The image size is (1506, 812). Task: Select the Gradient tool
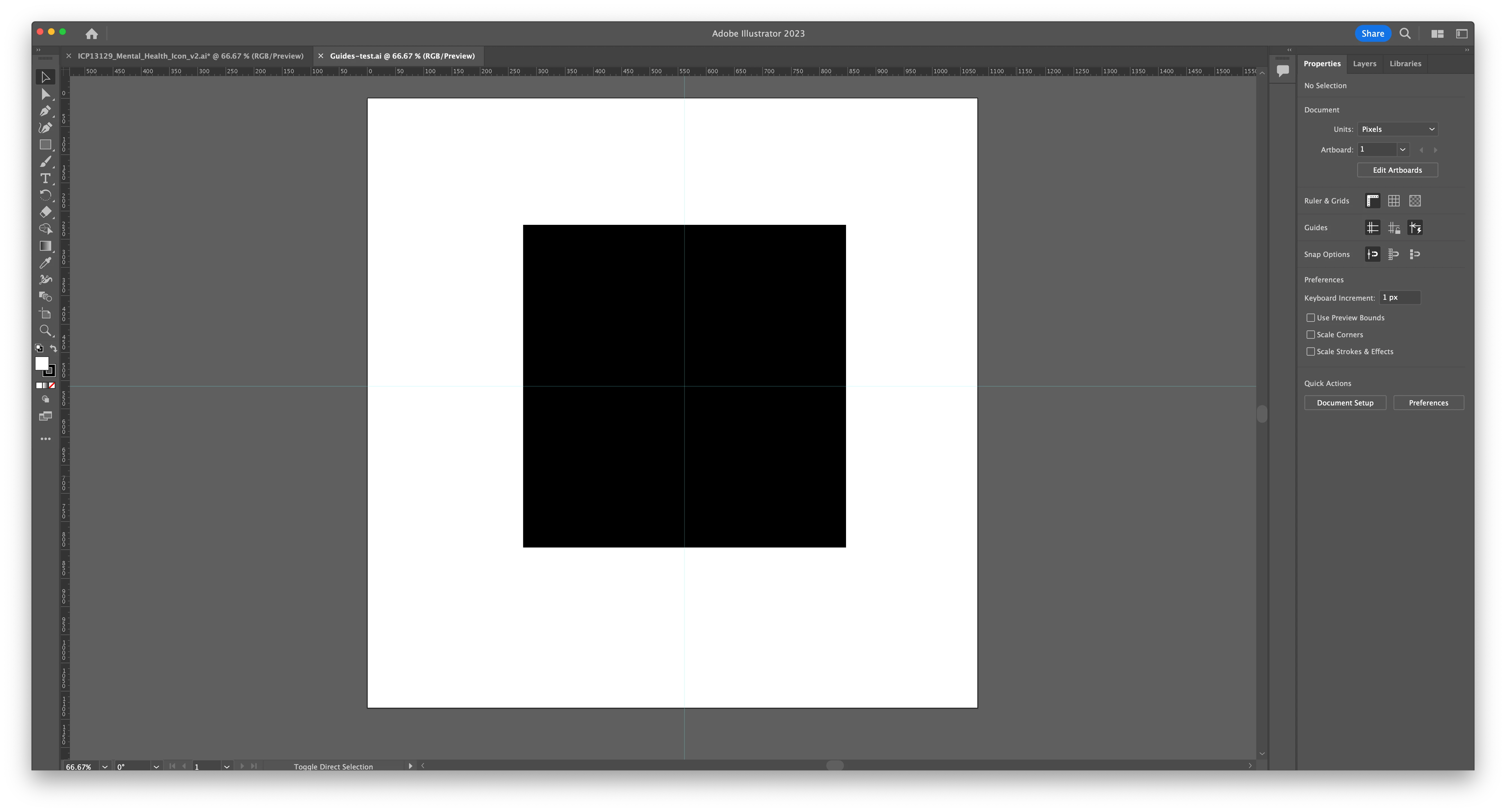coord(45,246)
